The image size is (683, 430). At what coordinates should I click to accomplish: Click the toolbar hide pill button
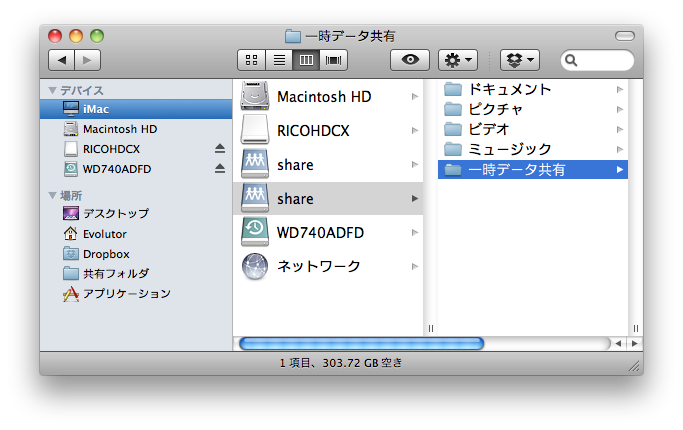tap(625, 36)
